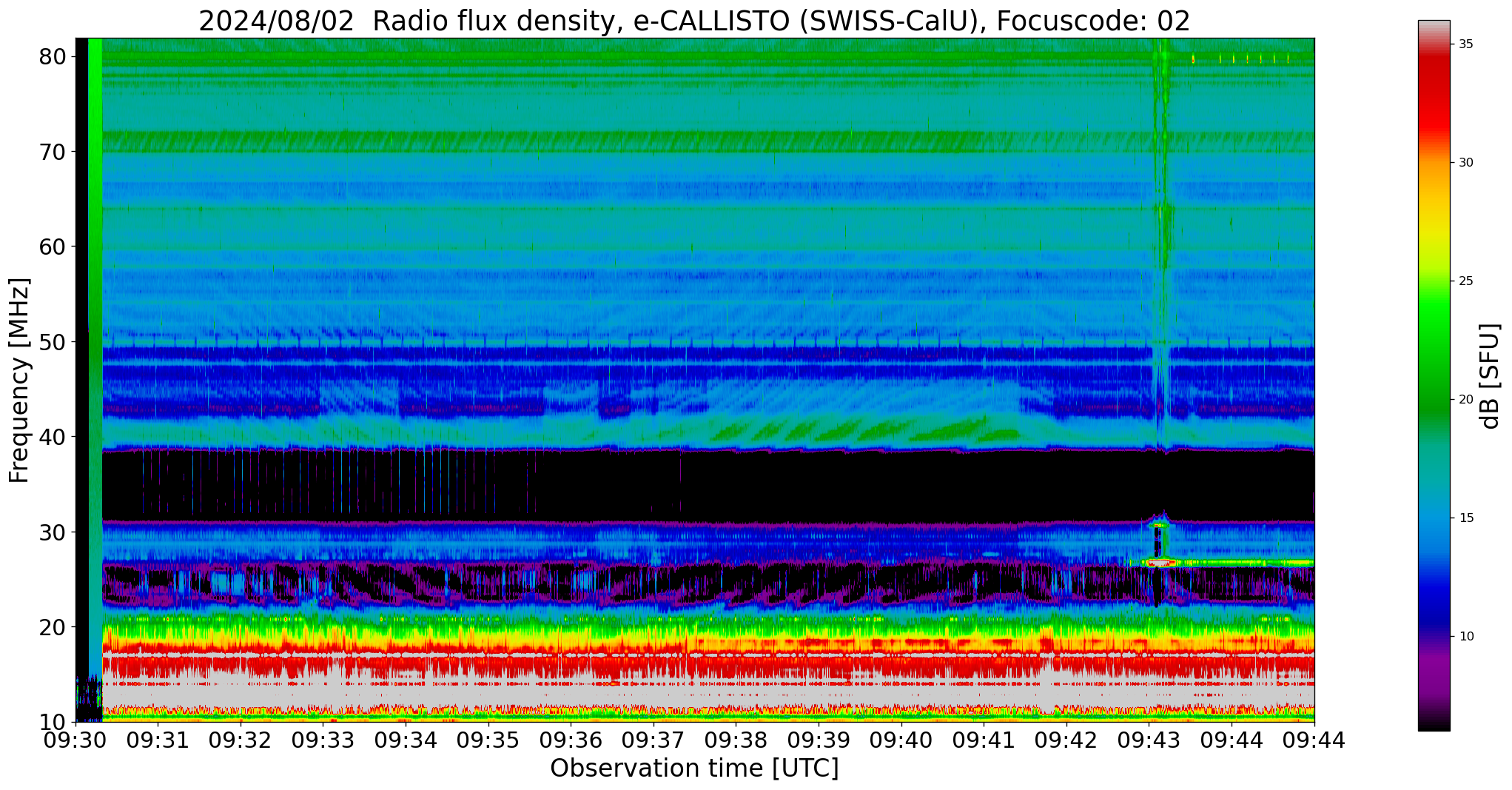Click the y-axis tick label 20
Image resolution: width=1512 pixels, height=790 pixels.
53,627
